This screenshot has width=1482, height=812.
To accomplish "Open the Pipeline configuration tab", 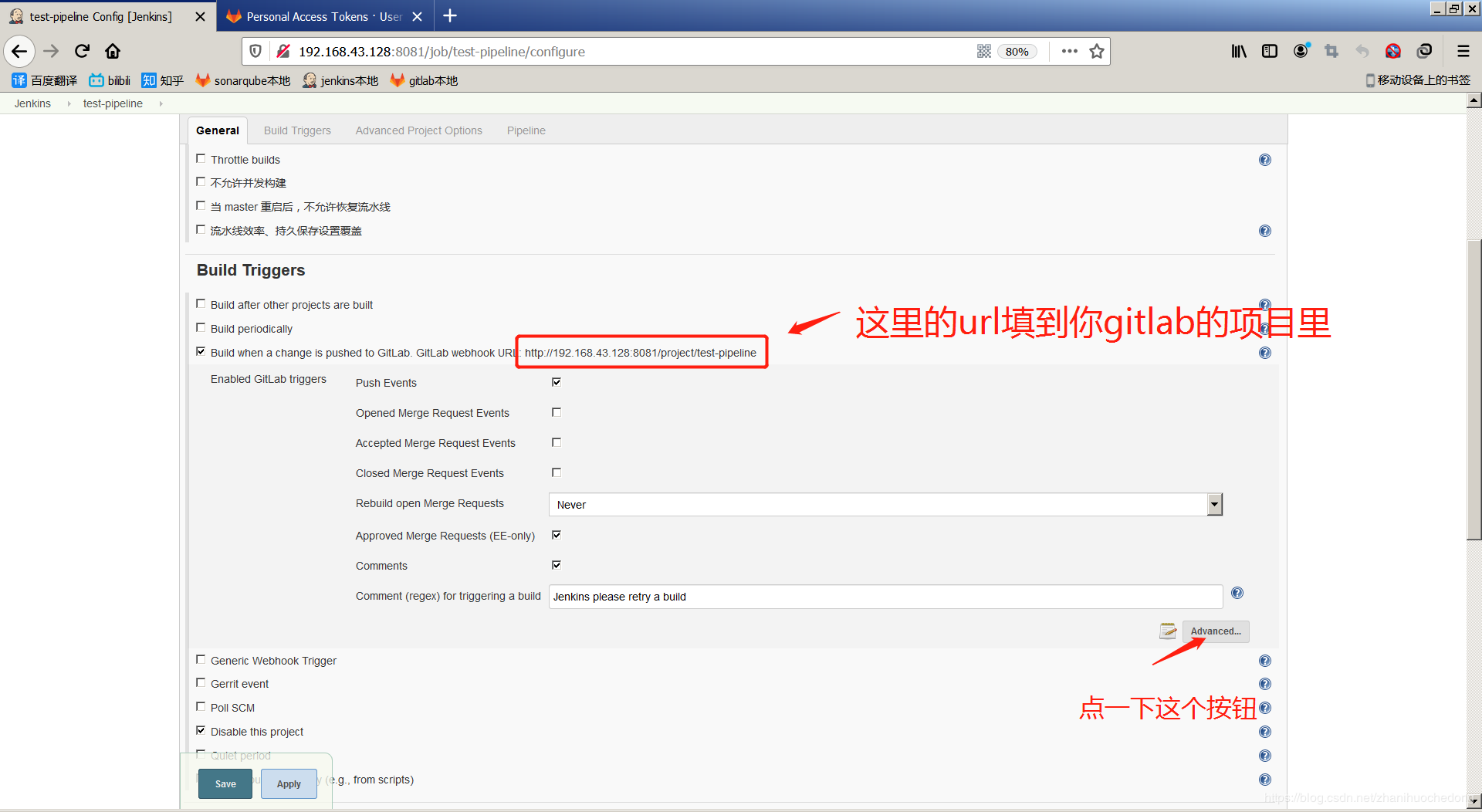I will pyautogui.click(x=526, y=130).
